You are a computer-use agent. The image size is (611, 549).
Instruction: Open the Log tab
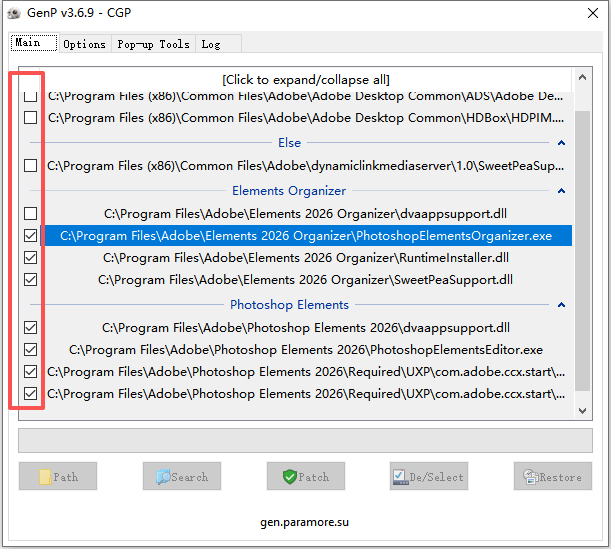(x=211, y=44)
